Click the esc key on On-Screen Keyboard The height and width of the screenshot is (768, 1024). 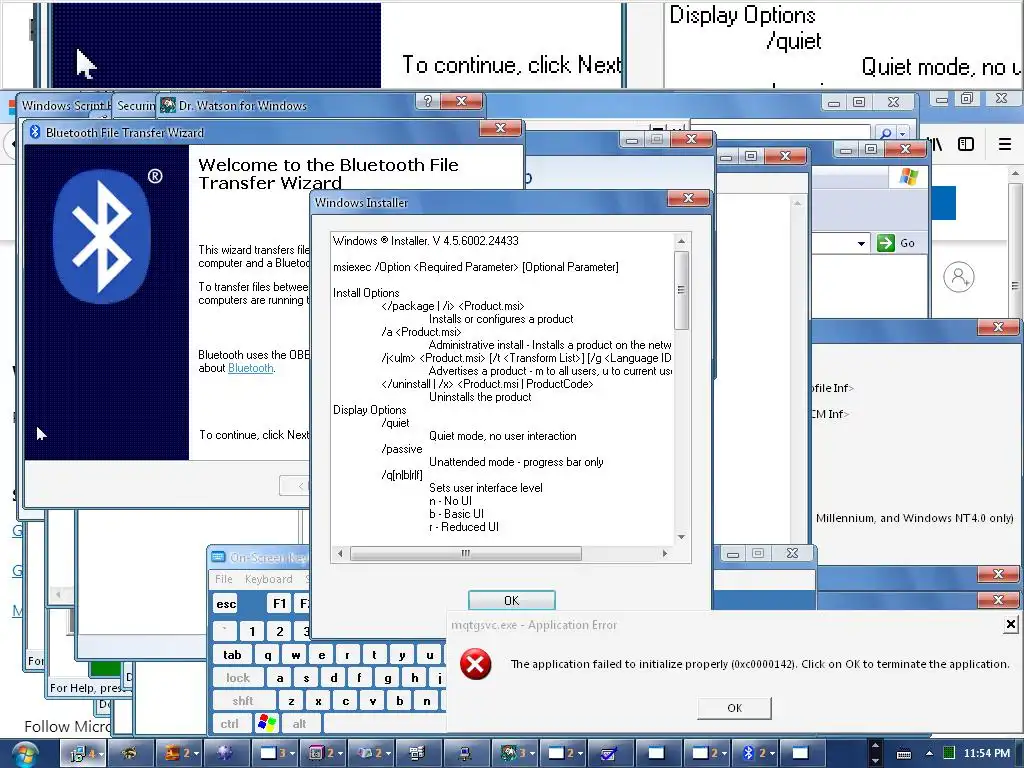226,603
